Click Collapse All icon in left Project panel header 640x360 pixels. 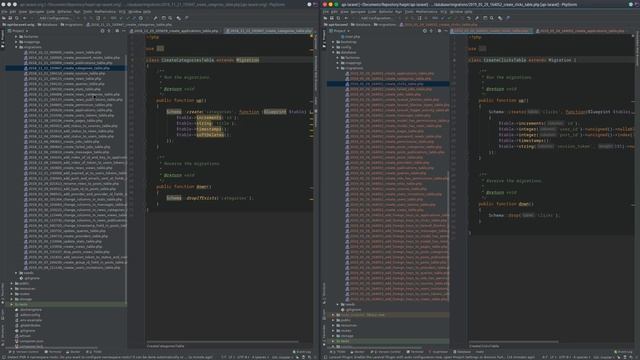[x=109, y=31]
